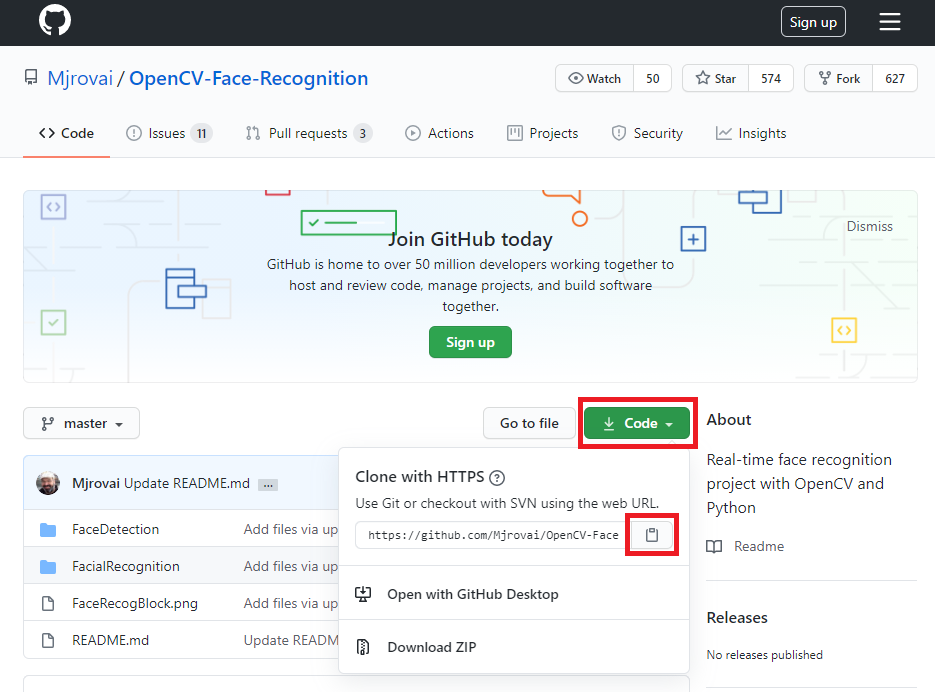Click the FacialRecognition folder icon

48,567
